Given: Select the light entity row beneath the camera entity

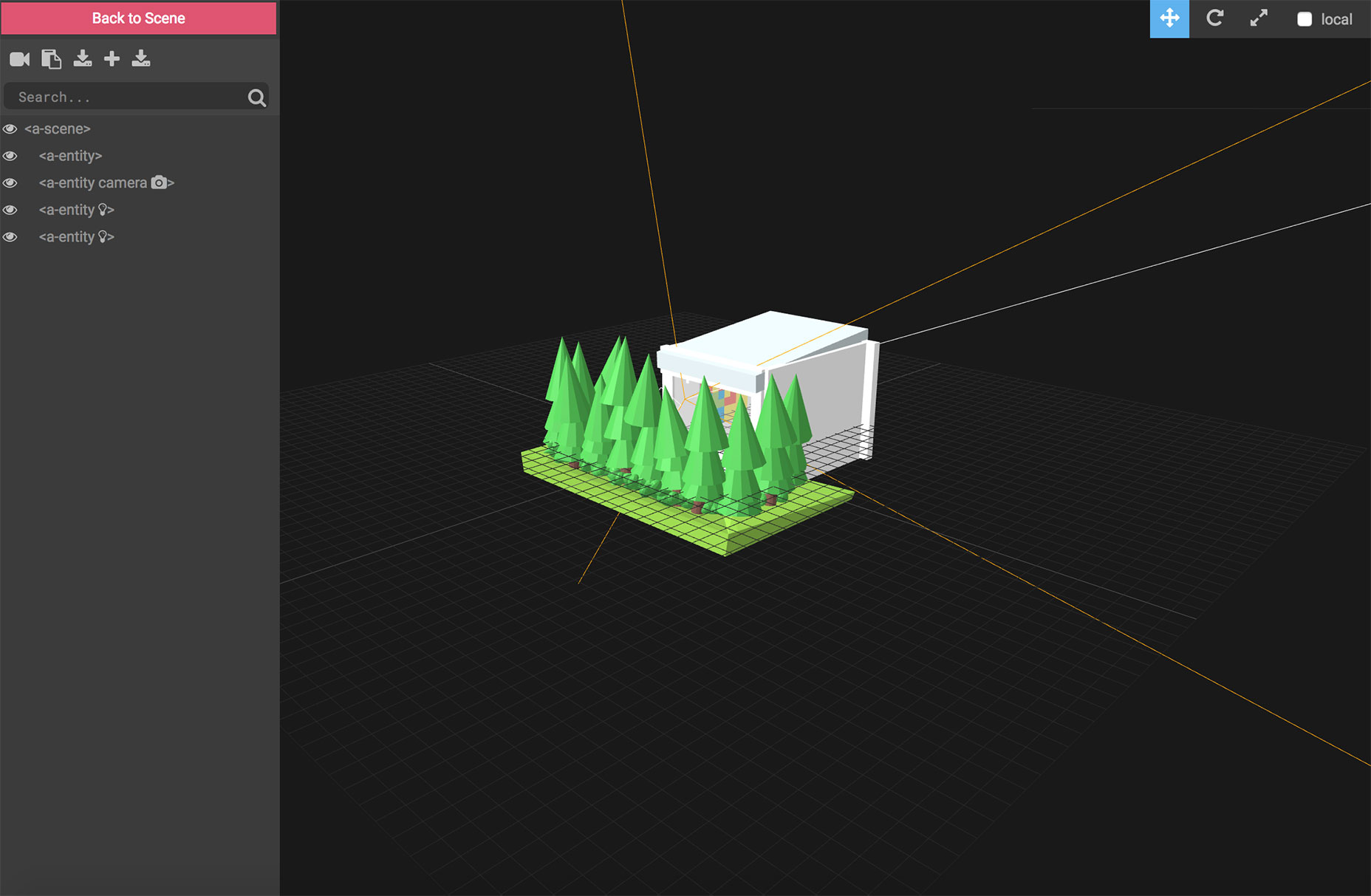Looking at the screenshot, I should (140, 210).
